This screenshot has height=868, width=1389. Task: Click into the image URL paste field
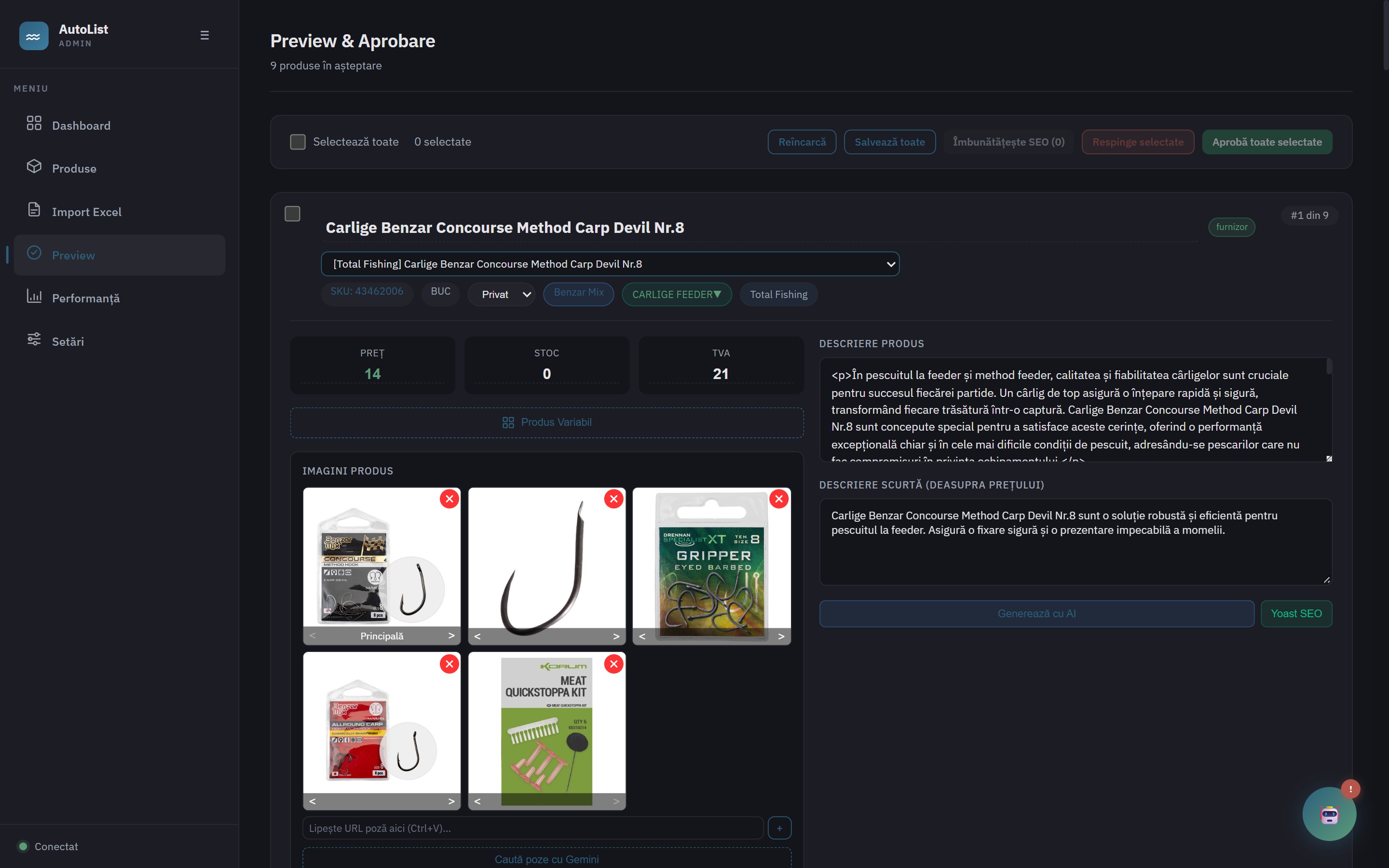(x=532, y=828)
